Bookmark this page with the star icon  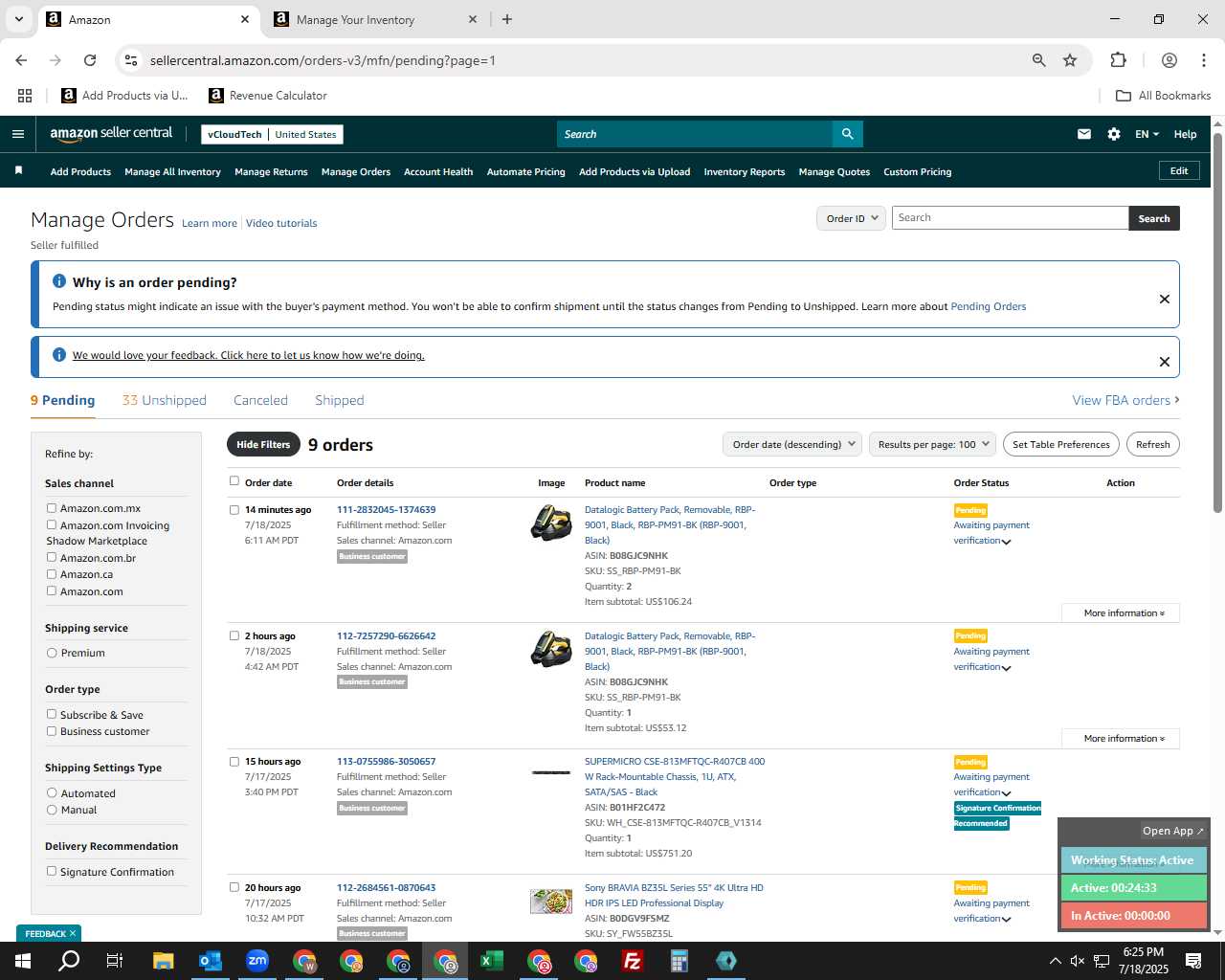click(x=1070, y=60)
